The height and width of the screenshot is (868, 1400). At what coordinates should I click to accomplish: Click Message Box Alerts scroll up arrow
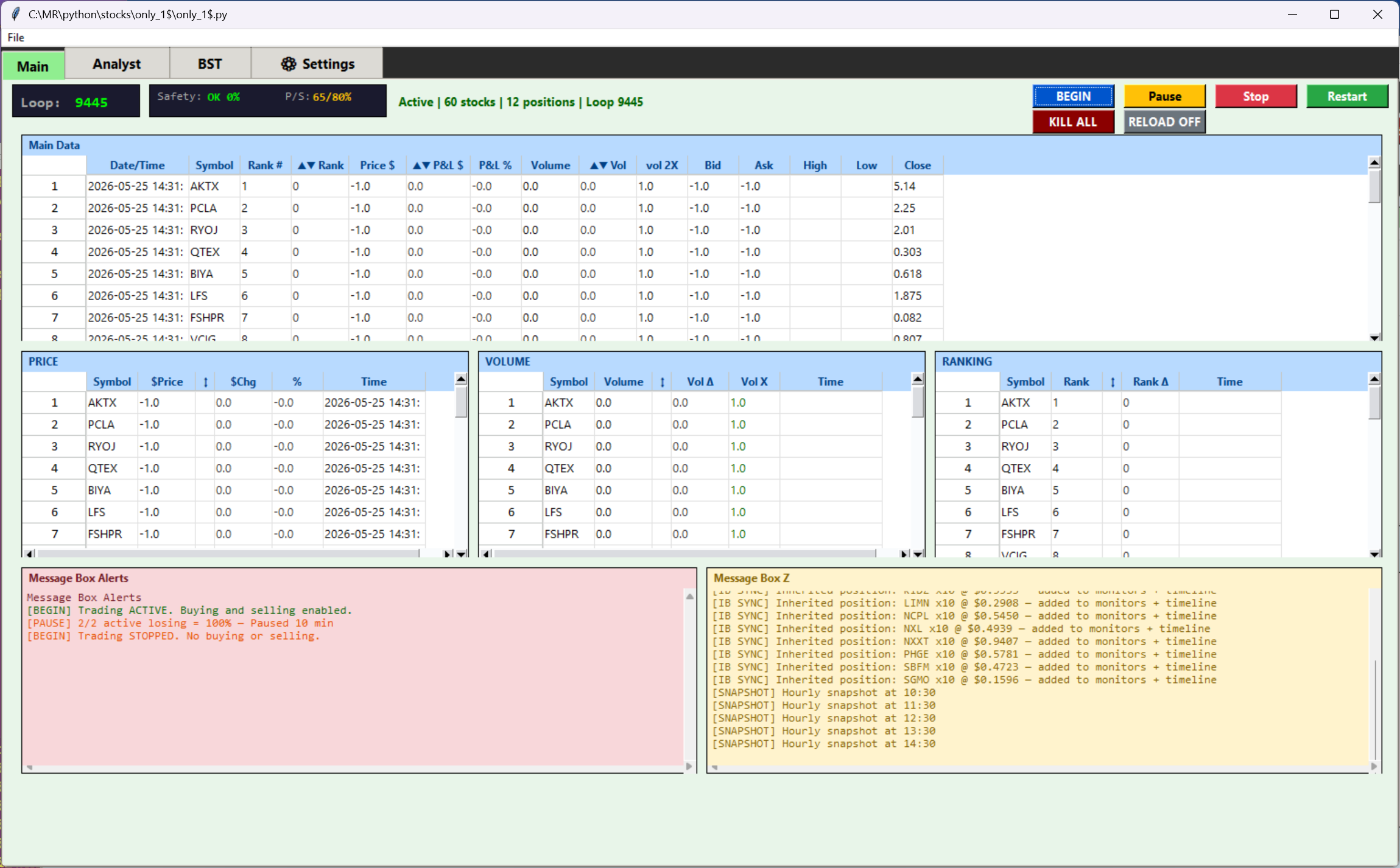(689, 596)
